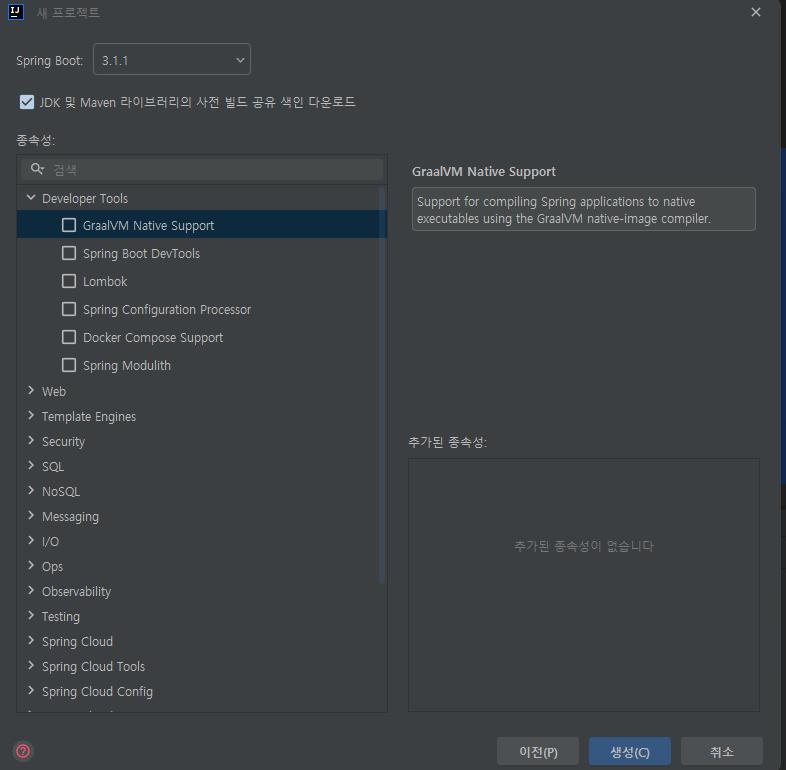Uncheck the JDK and Maven index download checkbox
This screenshot has height=770, width=786.
coord(27,102)
